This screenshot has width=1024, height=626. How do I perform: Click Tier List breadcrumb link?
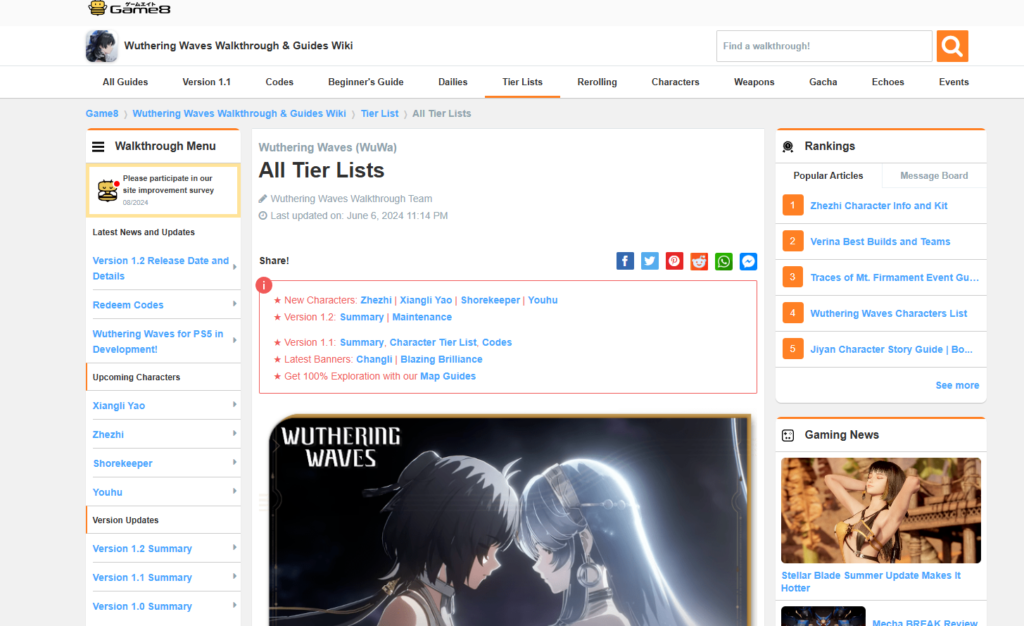tap(379, 114)
